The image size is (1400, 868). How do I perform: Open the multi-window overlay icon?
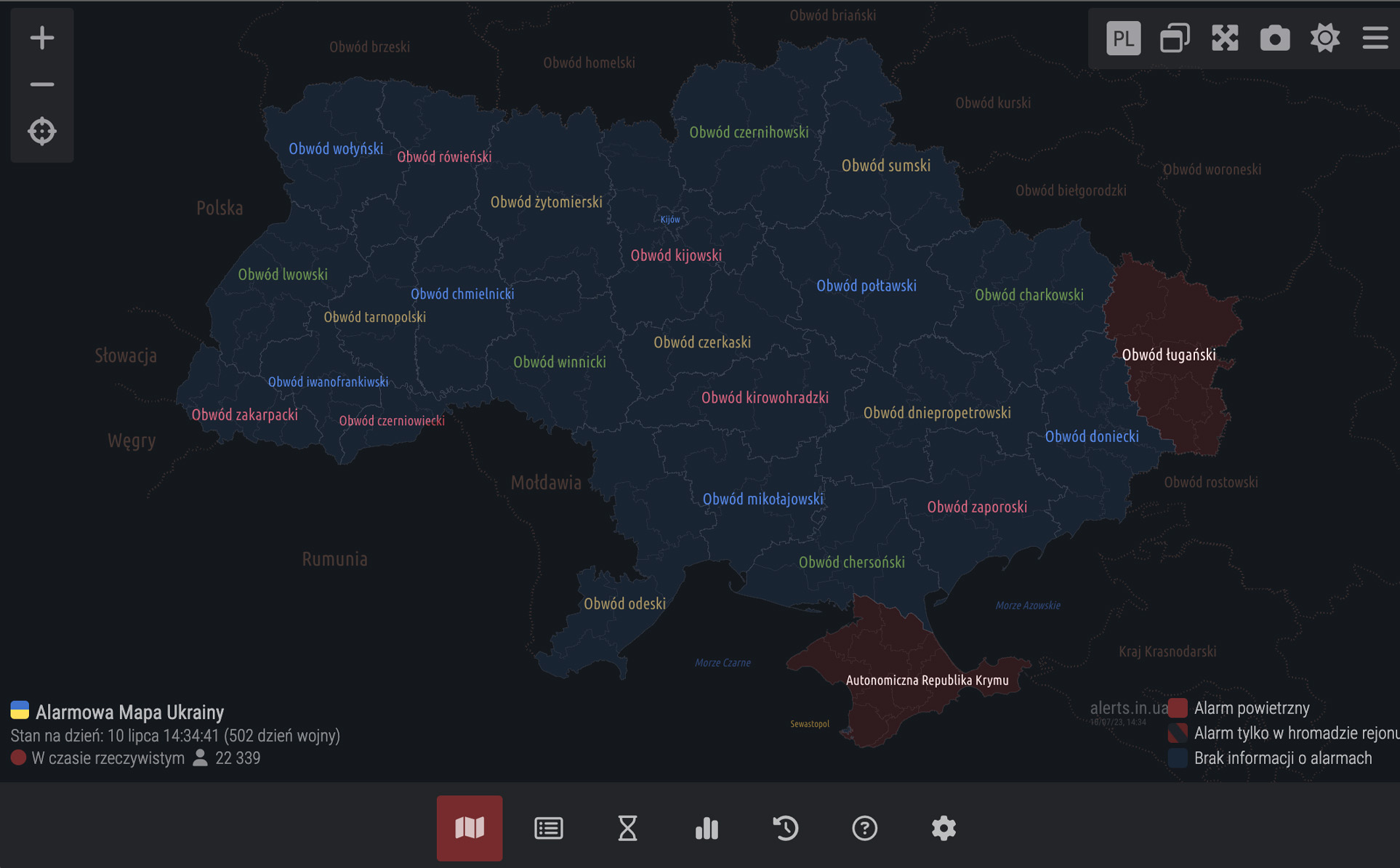pyautogui.click(x=1175, y=38)
